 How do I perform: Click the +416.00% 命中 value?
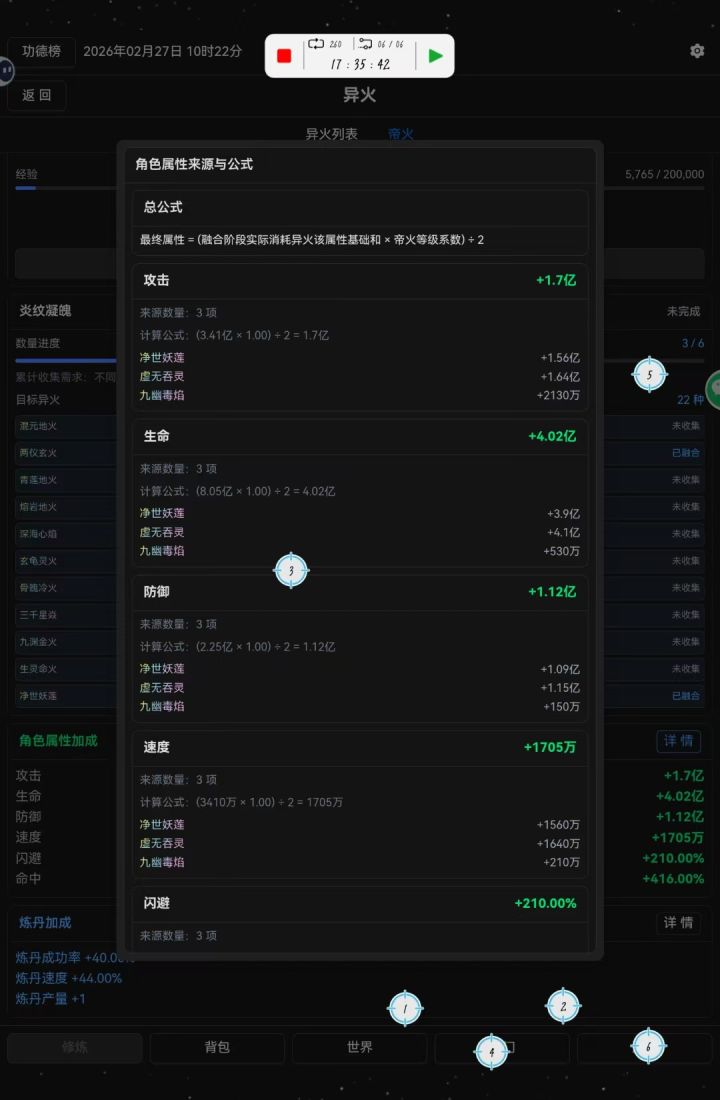coord(673,878)
